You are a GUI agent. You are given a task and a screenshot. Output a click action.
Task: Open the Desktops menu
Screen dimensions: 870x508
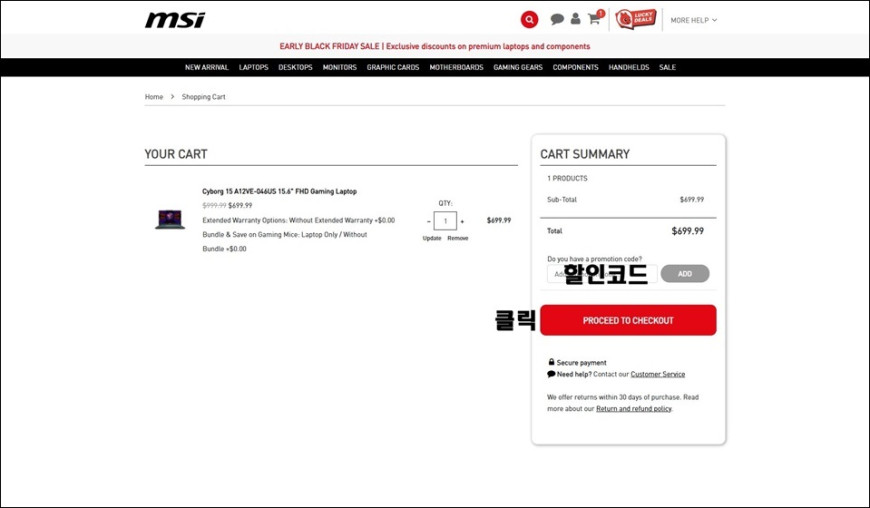click(295, 67)
